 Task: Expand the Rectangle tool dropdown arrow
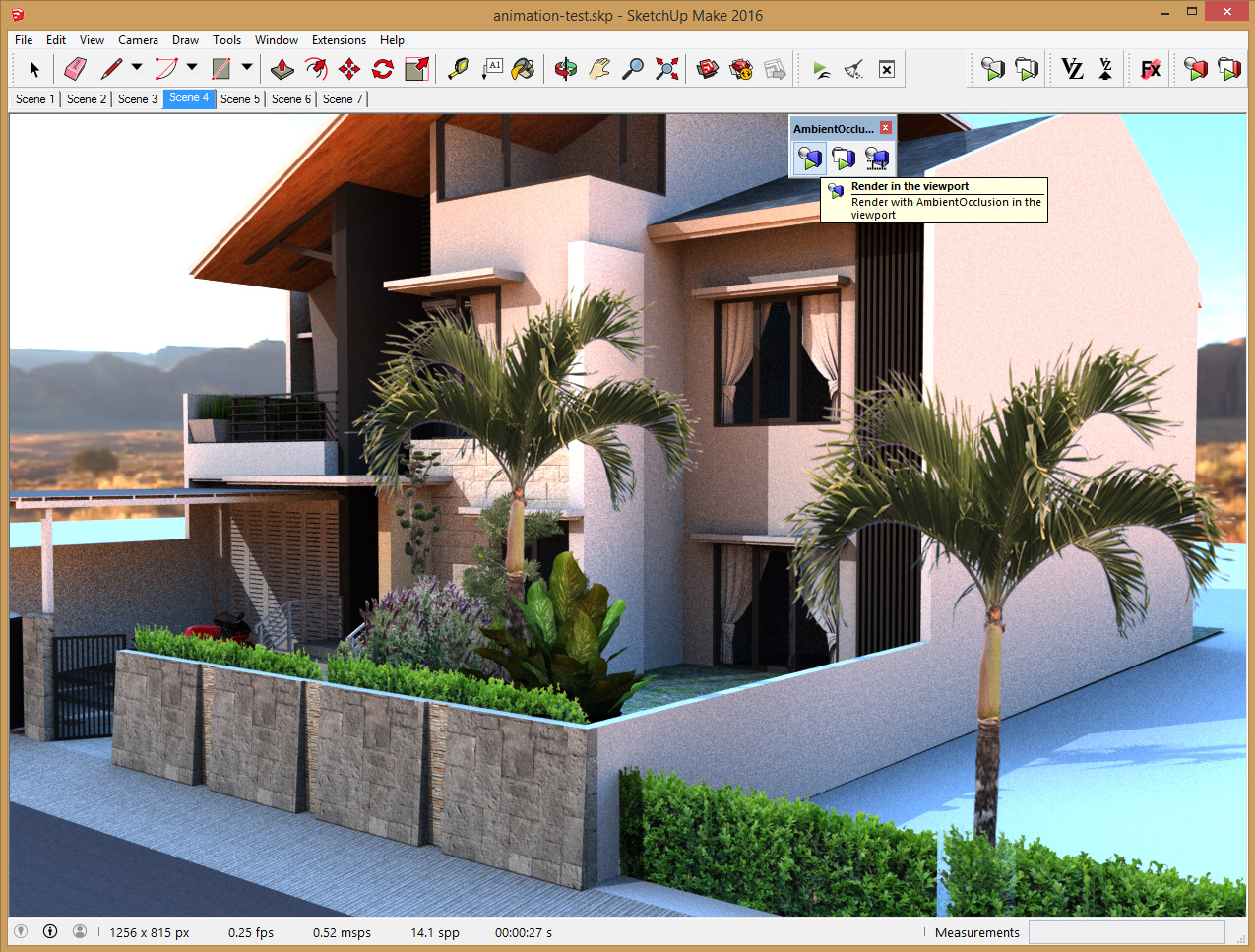[247, 68]
